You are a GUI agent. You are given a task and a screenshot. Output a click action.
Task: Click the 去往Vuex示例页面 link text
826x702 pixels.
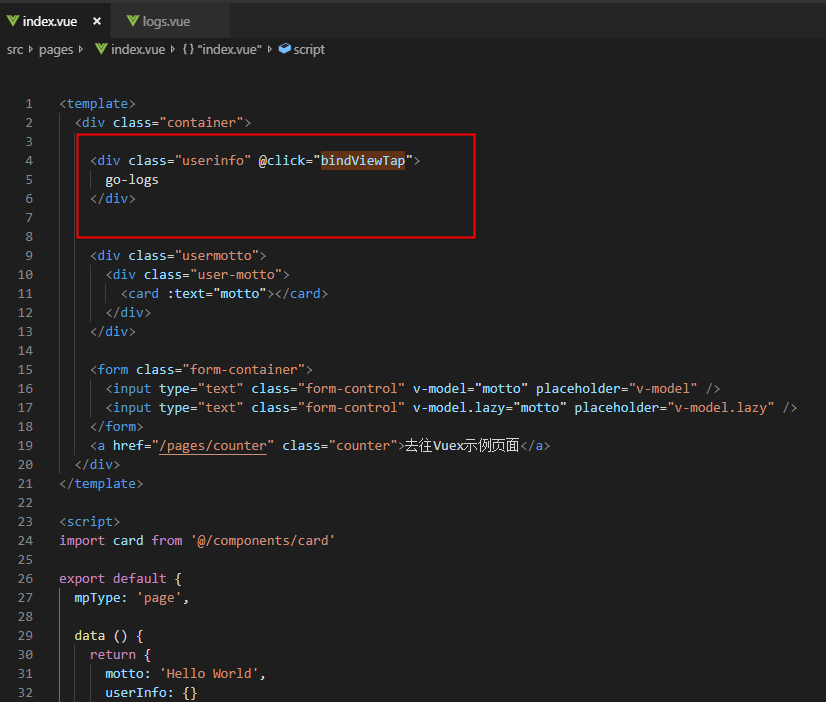[x=462, y=446]
